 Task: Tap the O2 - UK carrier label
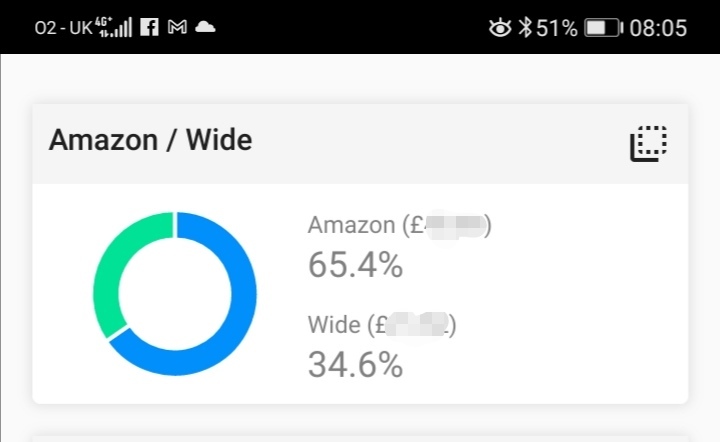point(62,28)
